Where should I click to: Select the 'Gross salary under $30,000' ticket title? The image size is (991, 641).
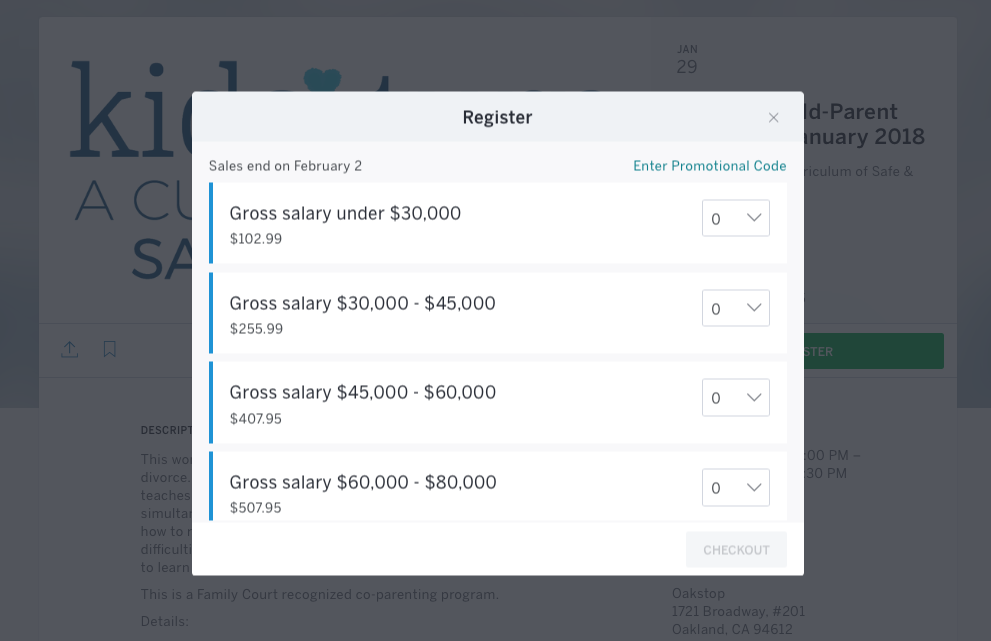(x=345, y=213)
